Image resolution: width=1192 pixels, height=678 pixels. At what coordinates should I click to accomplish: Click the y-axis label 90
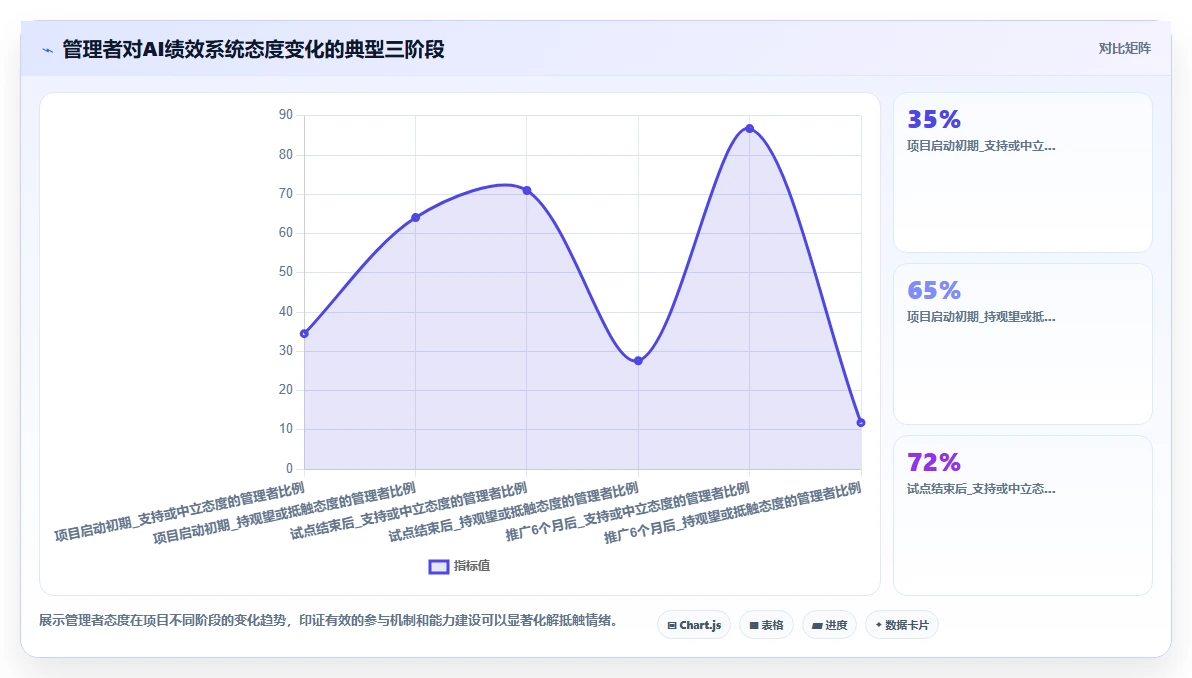coord(286,115)
